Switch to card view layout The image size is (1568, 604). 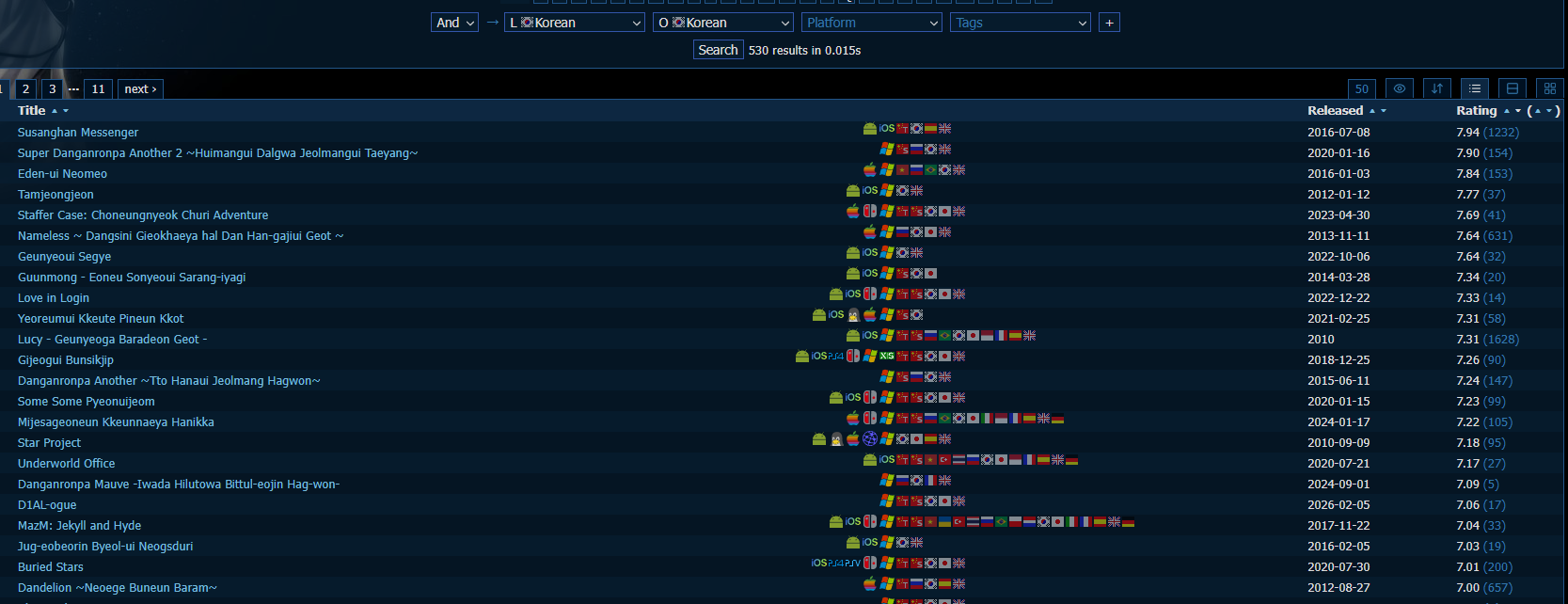pos(1513,88)
